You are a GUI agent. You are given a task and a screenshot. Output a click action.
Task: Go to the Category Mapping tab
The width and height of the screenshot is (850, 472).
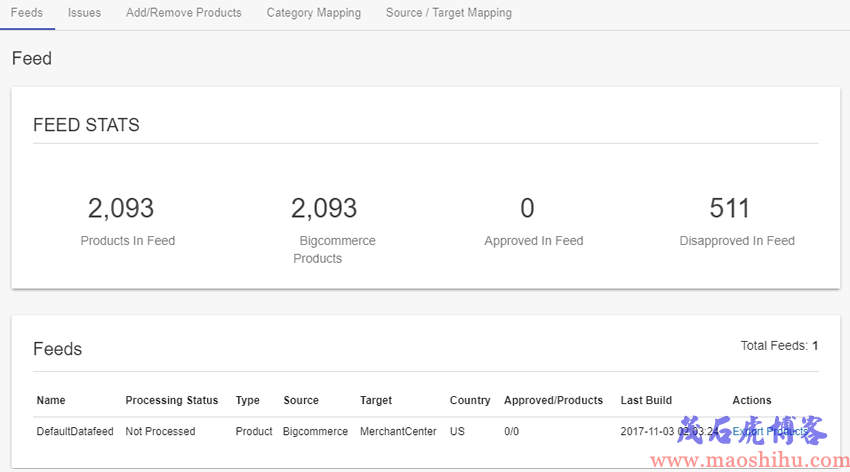click(313, 12)
